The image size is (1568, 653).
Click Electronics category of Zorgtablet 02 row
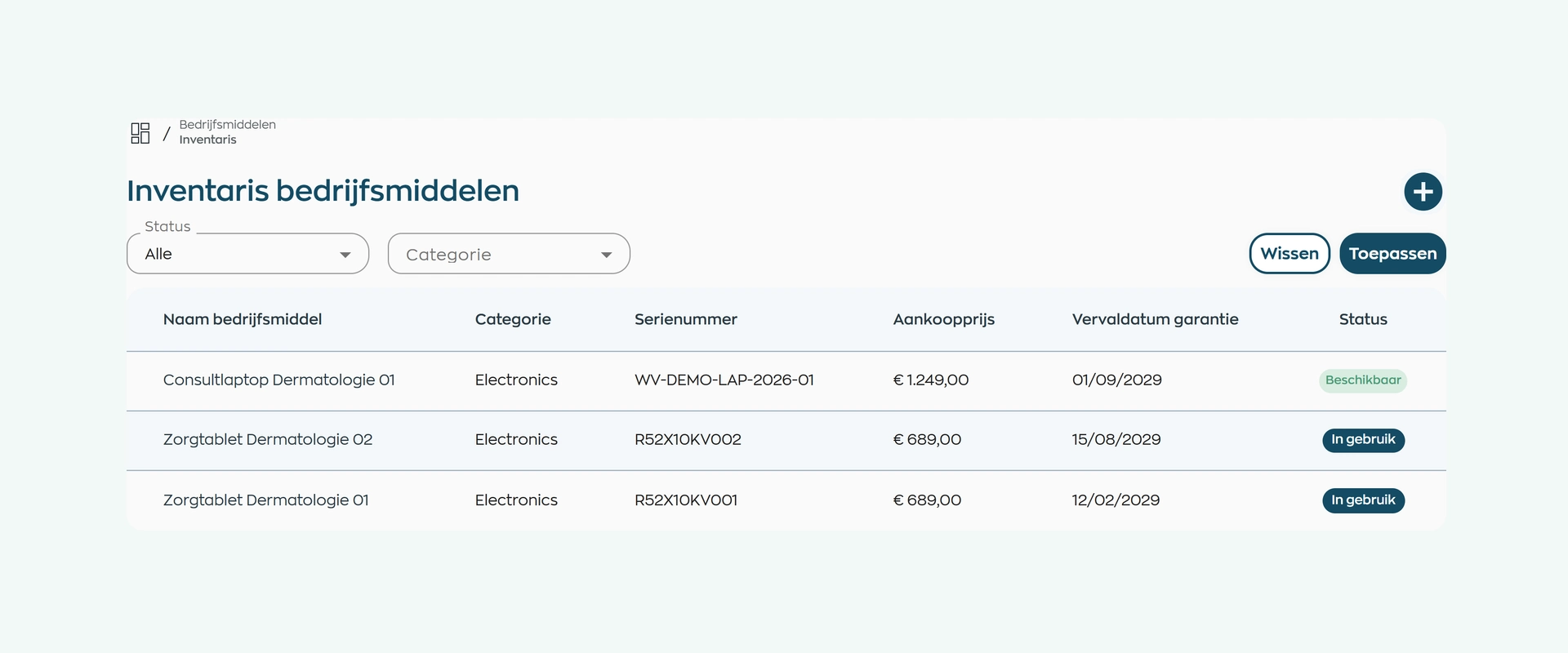coord(516,440)
